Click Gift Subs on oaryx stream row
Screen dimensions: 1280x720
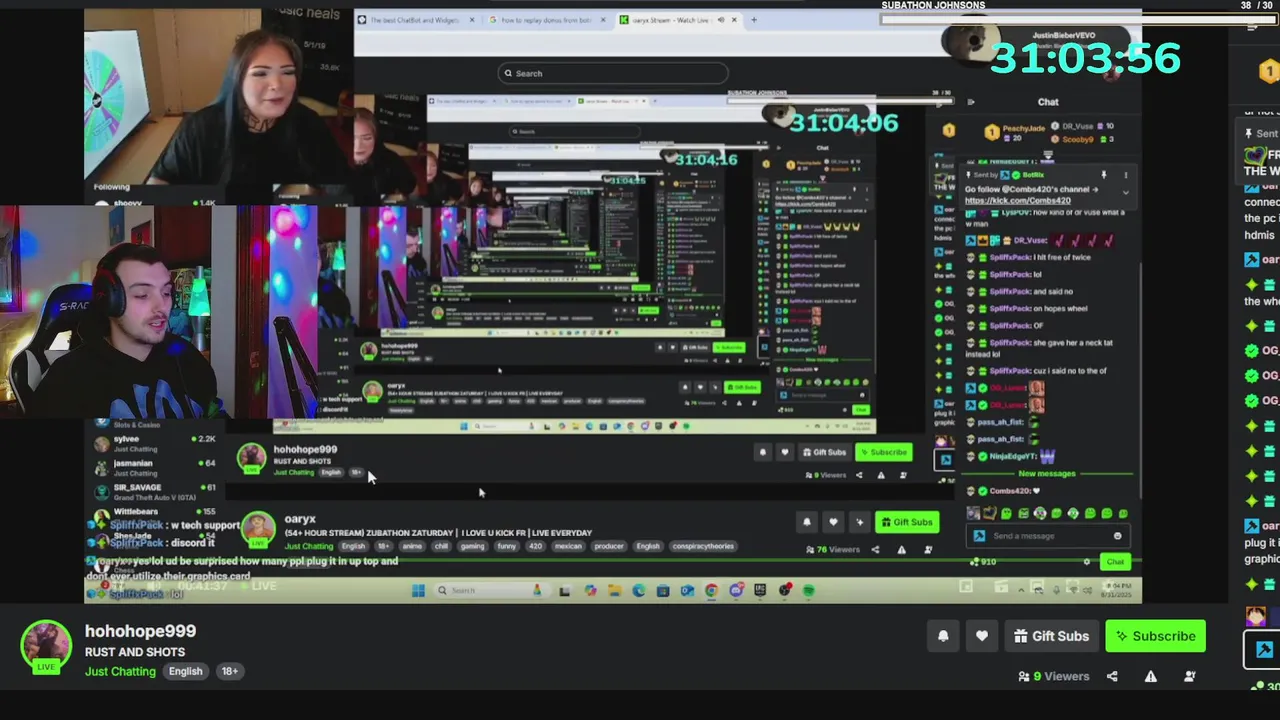click(x=907, y=522)
